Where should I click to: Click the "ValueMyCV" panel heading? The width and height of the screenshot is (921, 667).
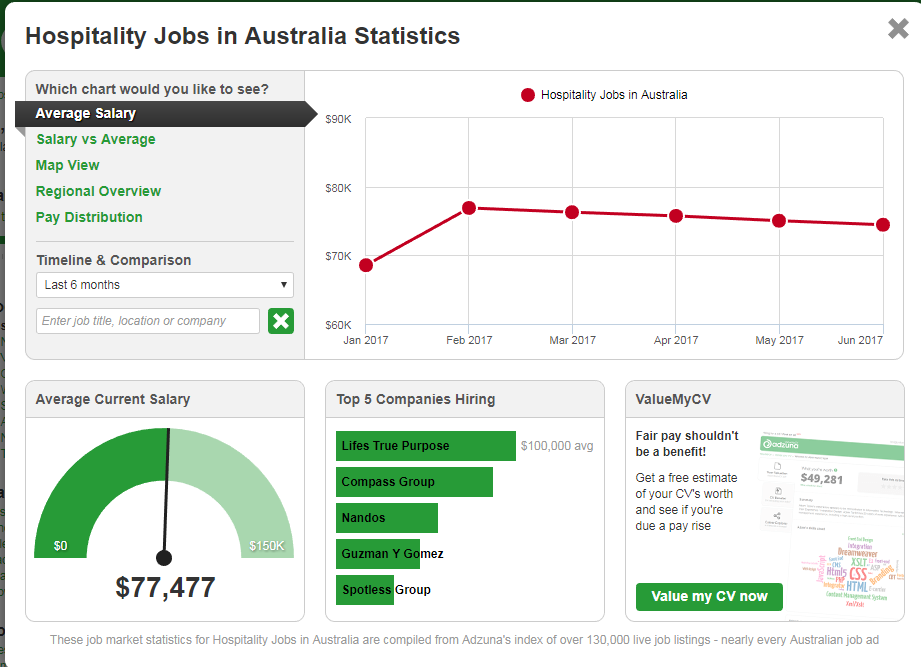tap(673, 399)
